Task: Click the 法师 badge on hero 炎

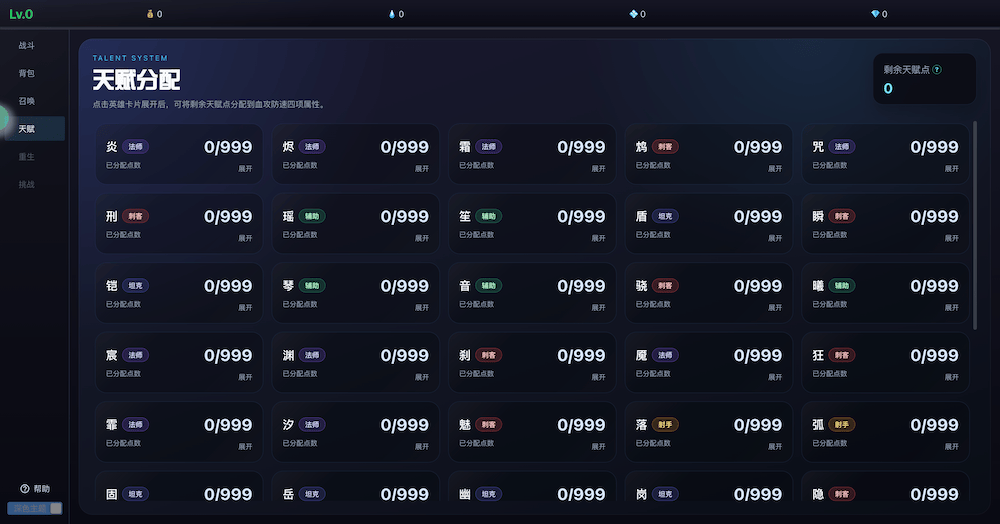Action: [136, 147]
